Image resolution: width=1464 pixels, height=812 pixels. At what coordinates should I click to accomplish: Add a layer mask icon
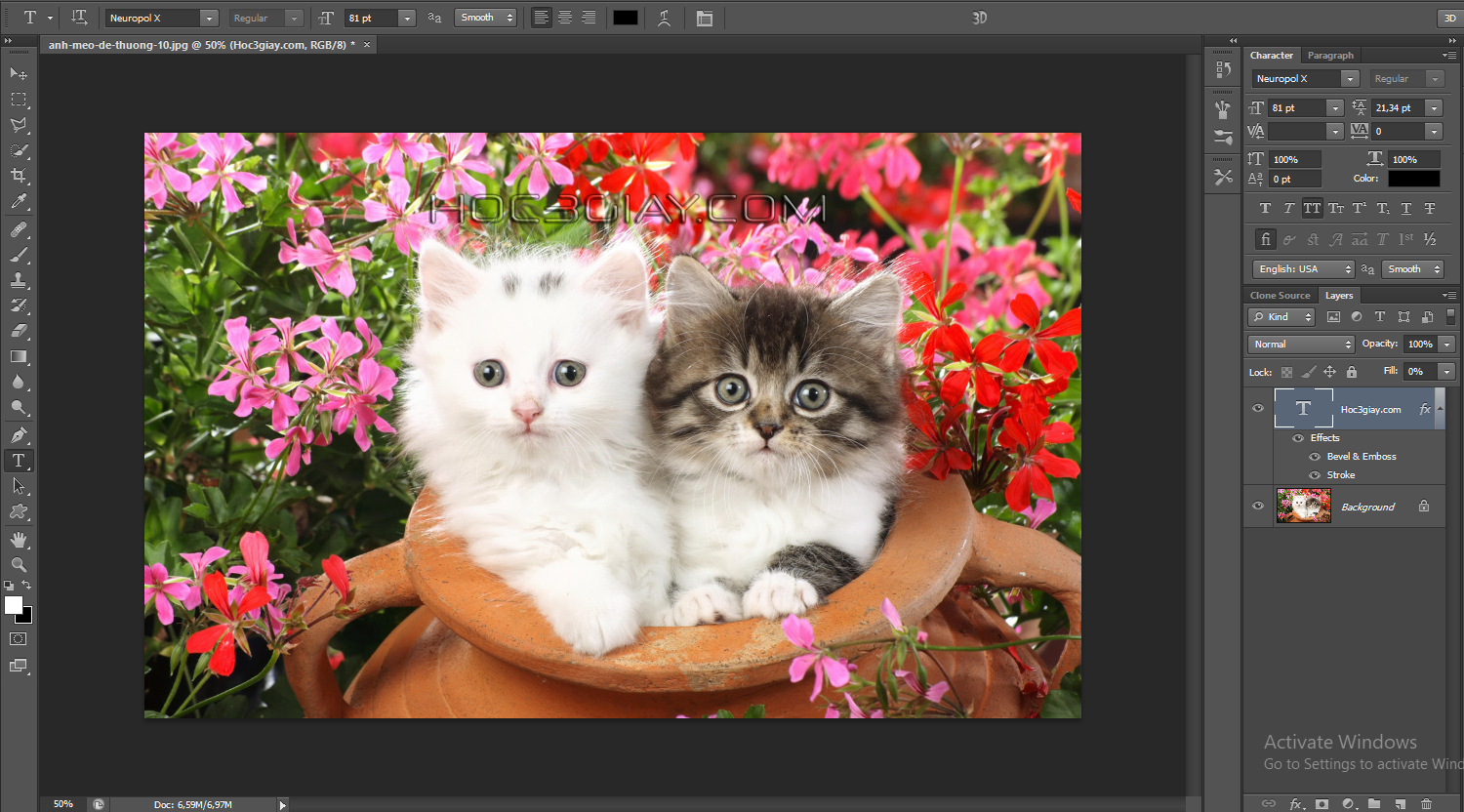1322,804
